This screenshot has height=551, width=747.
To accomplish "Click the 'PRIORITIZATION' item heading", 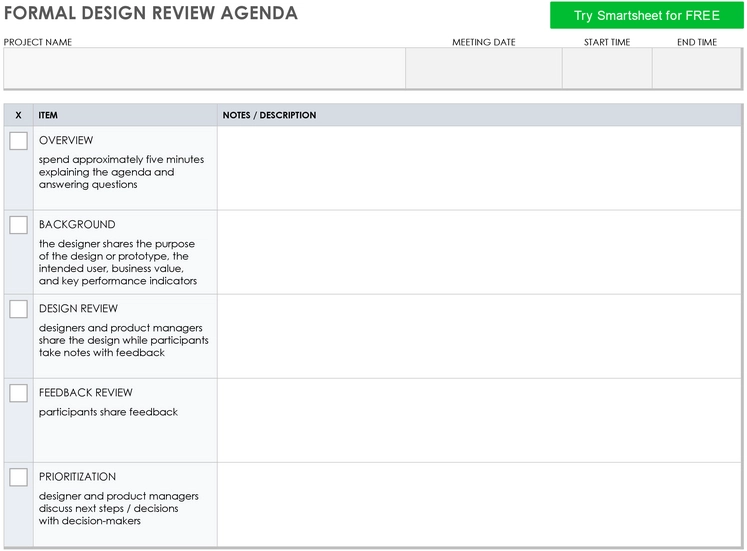I will tap(77, 477).
